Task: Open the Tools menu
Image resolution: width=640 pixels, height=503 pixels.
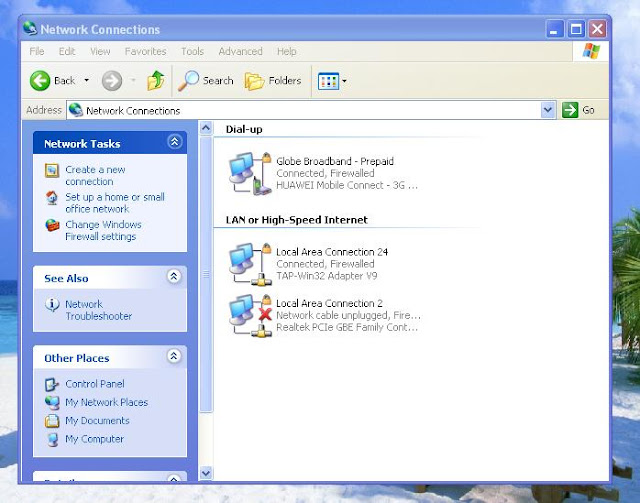Action: (x=192, y=51)
